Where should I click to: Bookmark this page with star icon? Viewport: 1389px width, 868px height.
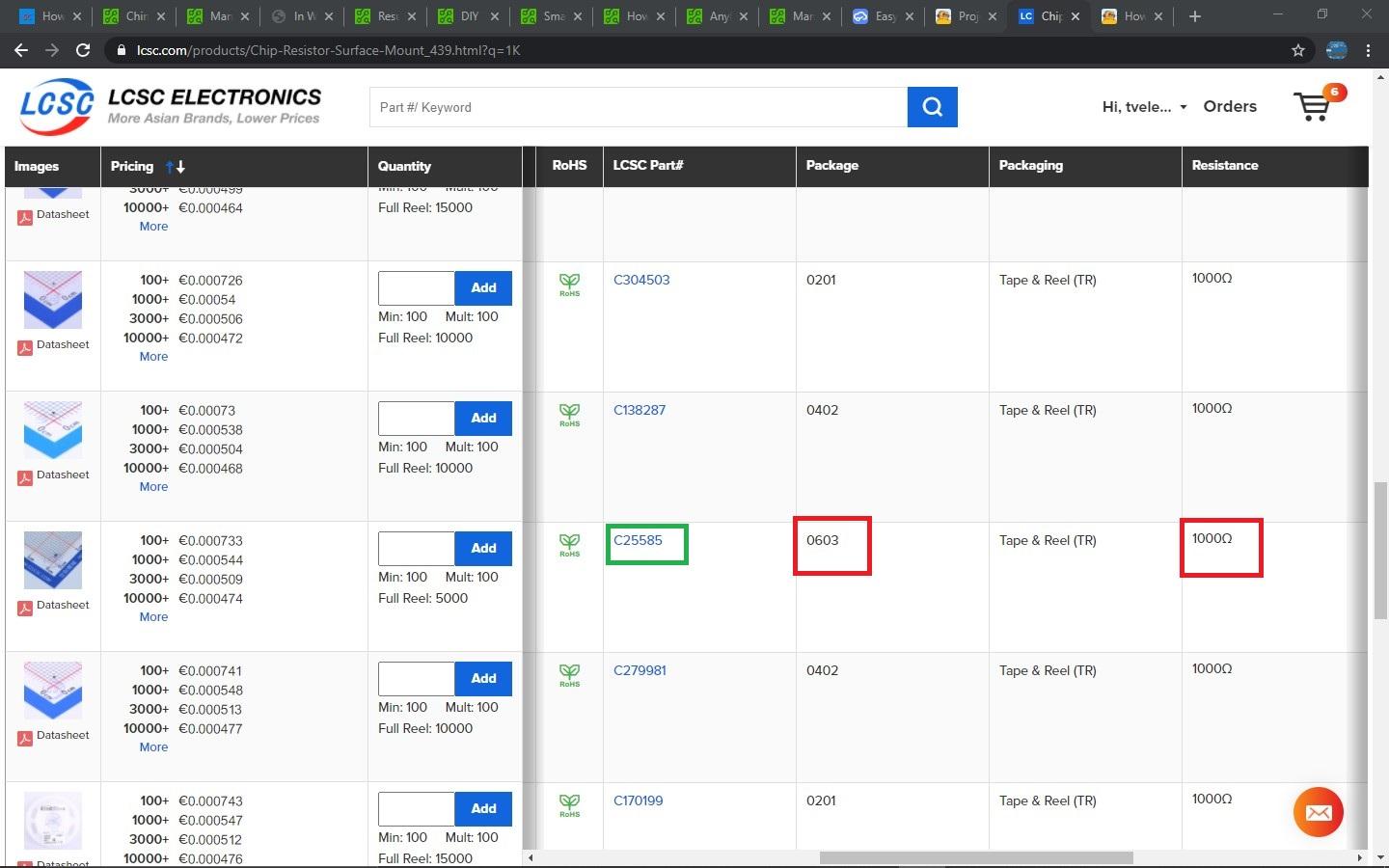click(x=1298, y=50)
